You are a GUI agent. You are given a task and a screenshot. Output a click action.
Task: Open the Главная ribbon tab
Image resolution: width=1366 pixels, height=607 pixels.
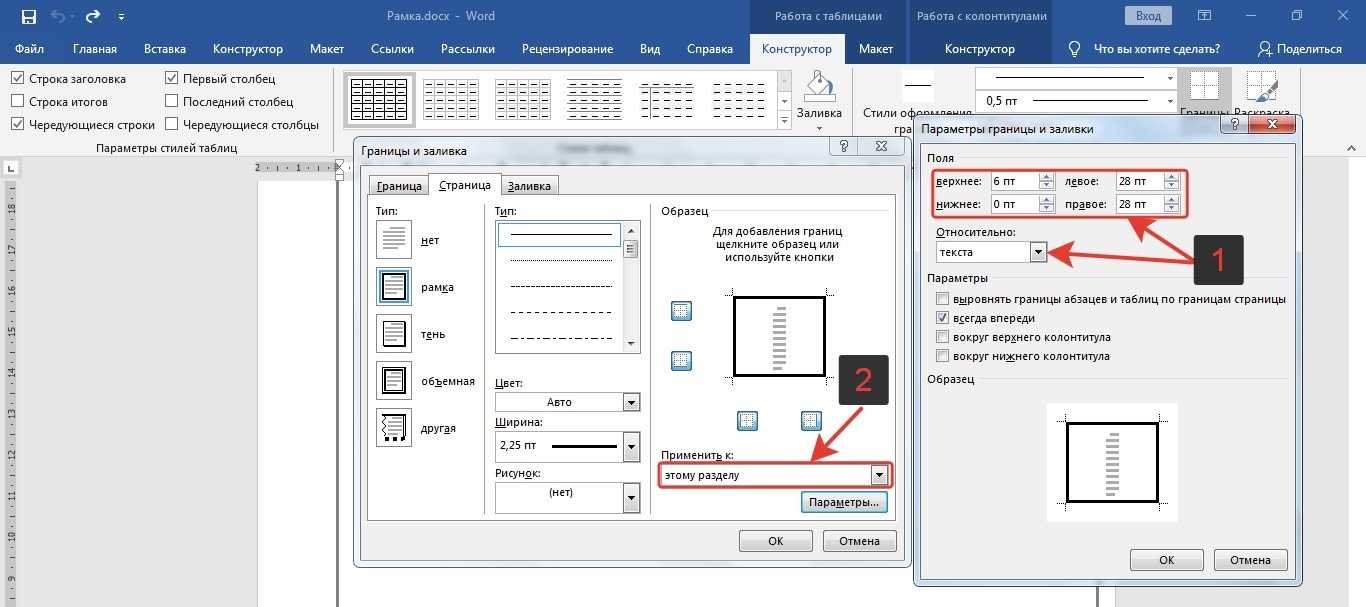pyautogui.click(x=95, y=49)
